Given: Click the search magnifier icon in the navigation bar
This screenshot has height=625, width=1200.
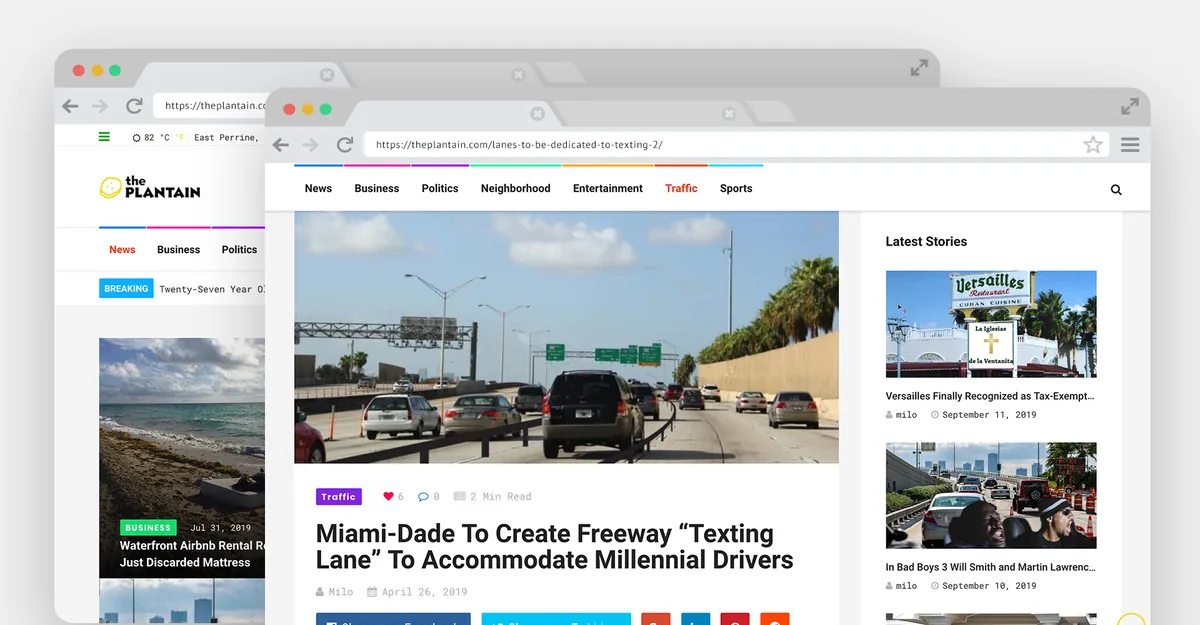Looking at the screenshot, I should tap(1116, 189).
